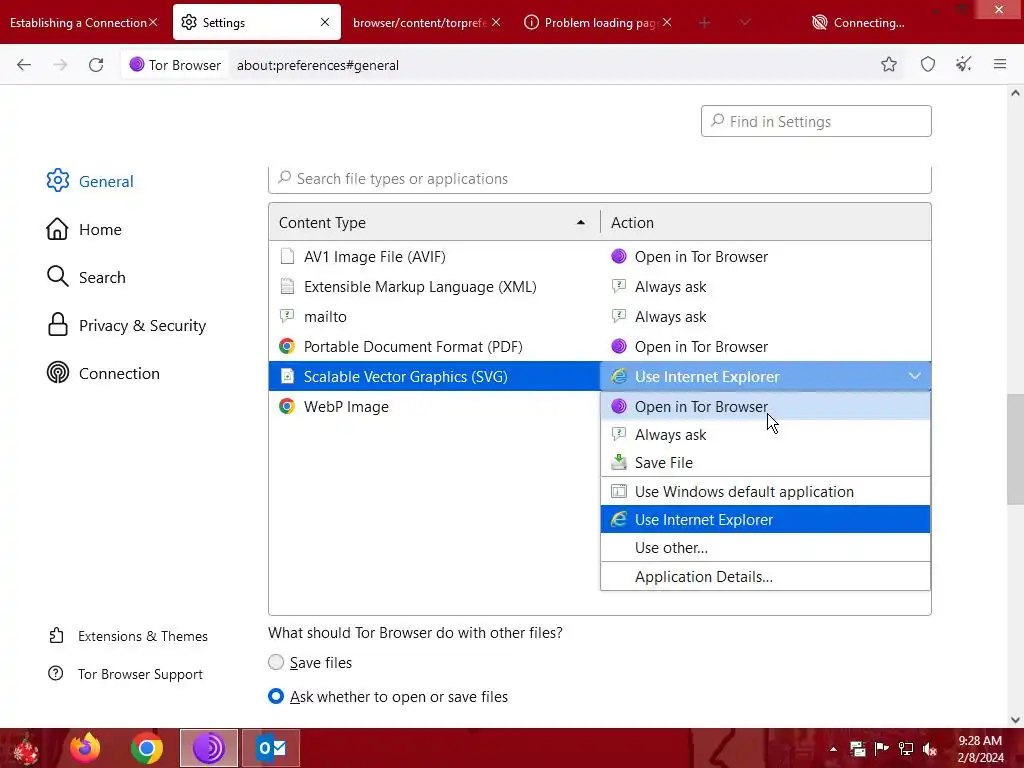Close the Problem loading page tab
Image resolution: width=1024 pixels, height=768 pixels.
(x=667, y=22)
